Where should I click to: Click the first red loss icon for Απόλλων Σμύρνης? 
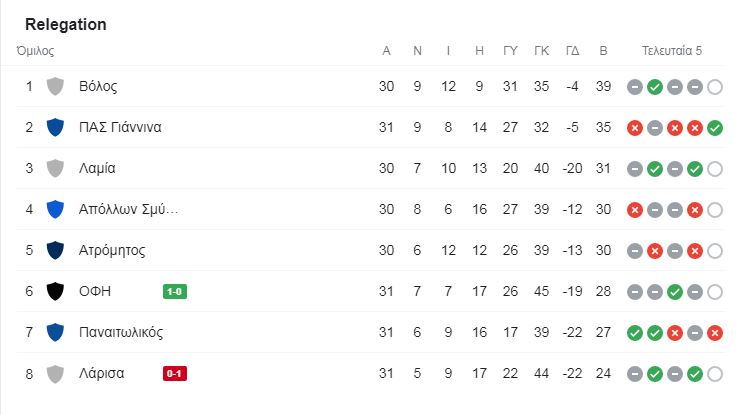coord(635,210)
